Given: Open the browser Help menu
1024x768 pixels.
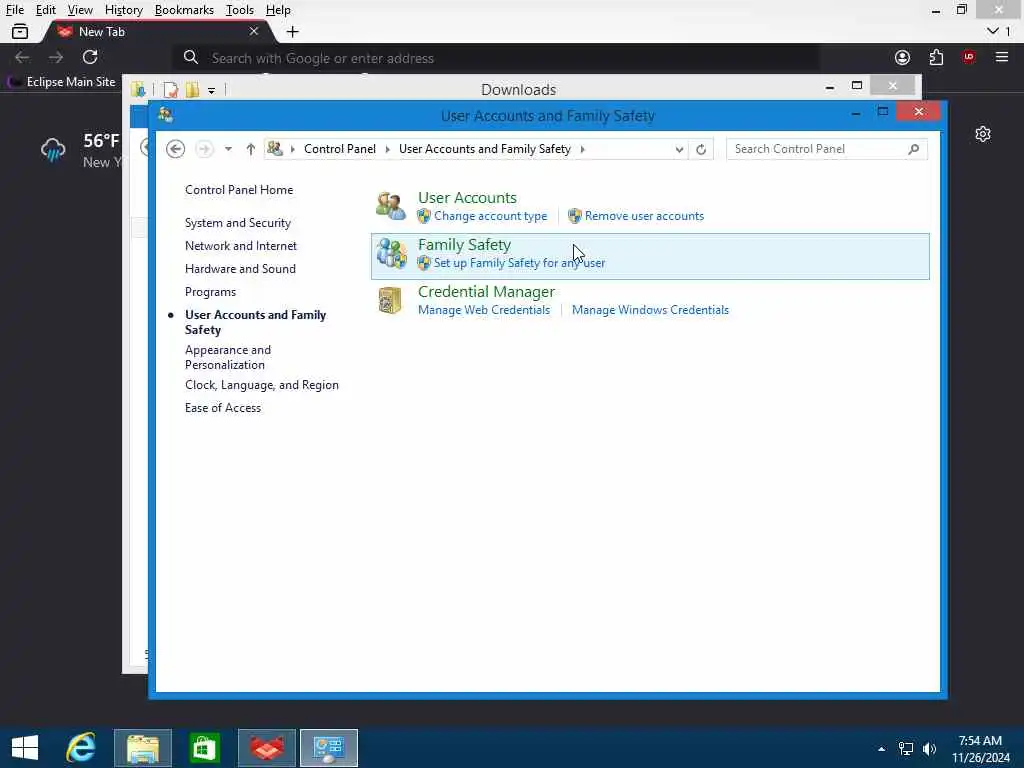Looking at the screenshot, I should click(x=278, y=10).
